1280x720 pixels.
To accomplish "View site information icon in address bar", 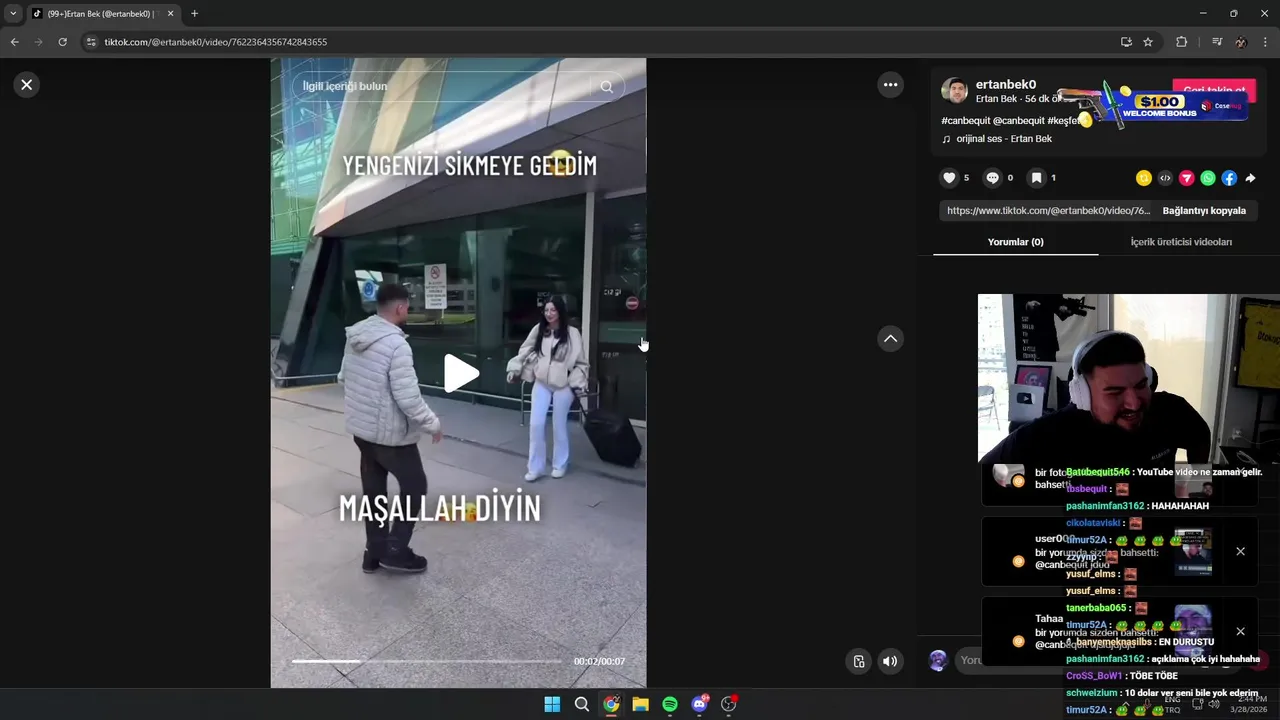I will click(91, 42).
